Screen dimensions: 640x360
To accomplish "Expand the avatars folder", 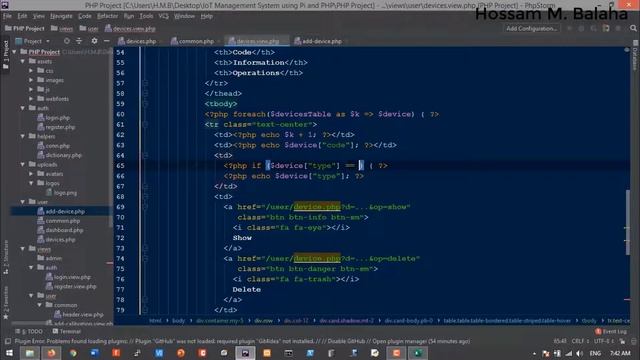I will 31,174.
